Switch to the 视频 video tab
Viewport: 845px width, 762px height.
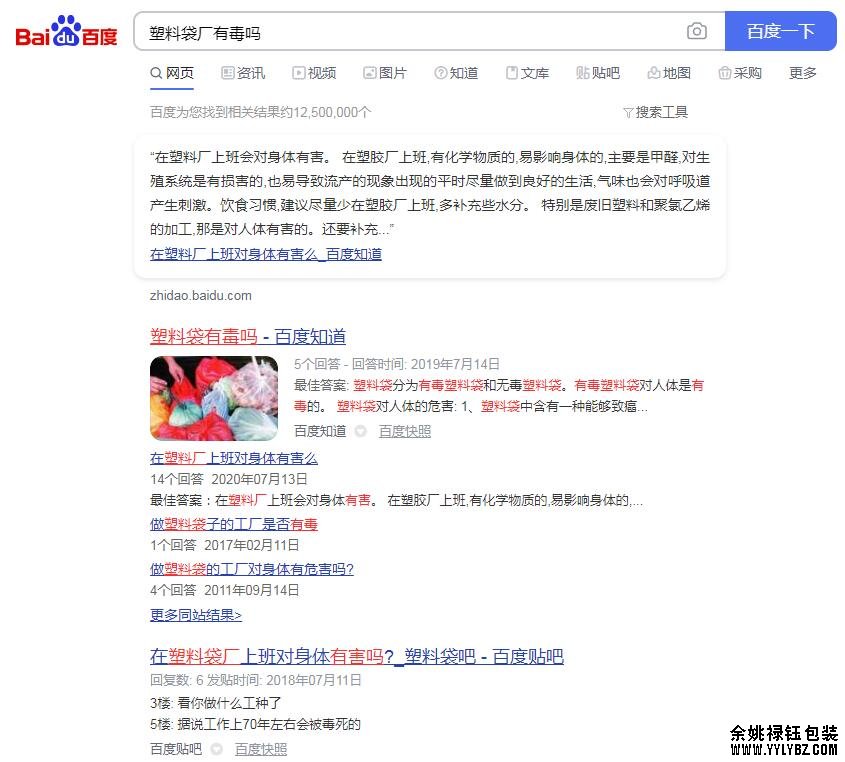314,73
